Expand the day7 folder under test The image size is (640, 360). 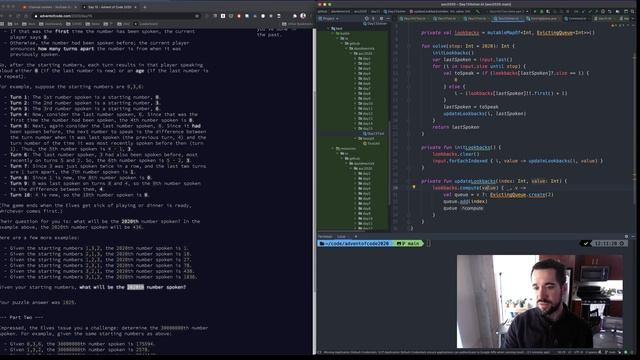click(356, 88)
